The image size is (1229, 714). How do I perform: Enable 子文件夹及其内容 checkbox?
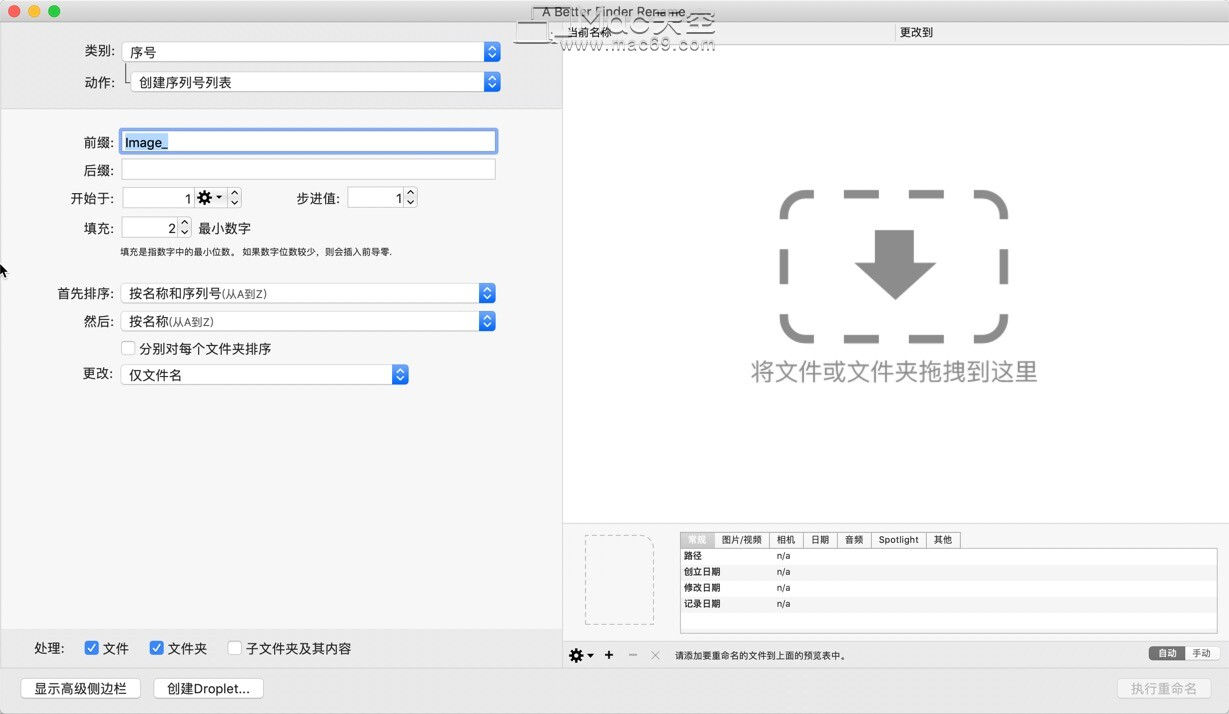click(235, 648)
